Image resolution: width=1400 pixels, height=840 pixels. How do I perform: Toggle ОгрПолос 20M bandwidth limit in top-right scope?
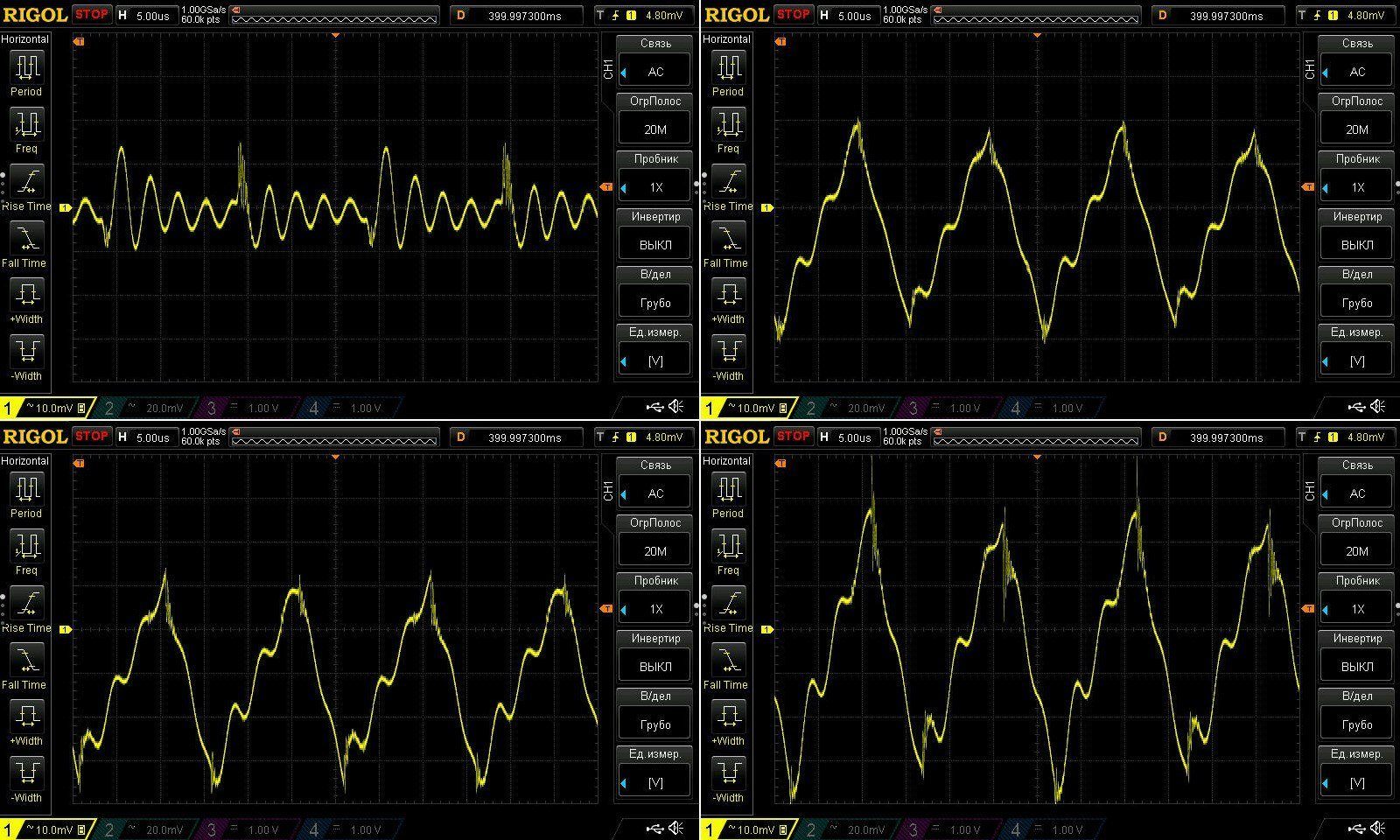coord(1357,129)
